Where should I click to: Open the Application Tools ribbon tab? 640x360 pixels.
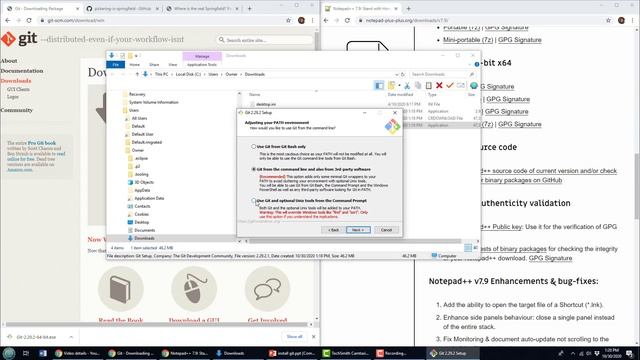[202, 64]
